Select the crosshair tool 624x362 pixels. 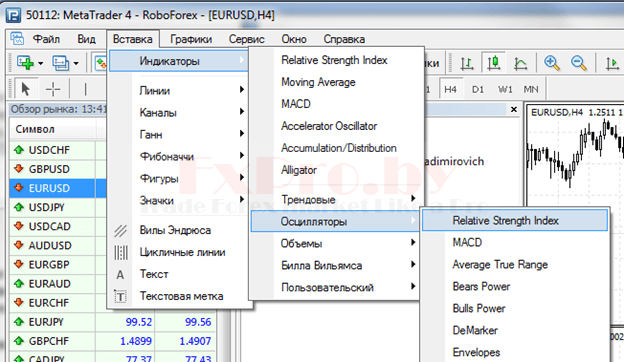click(x=53, y=89)
